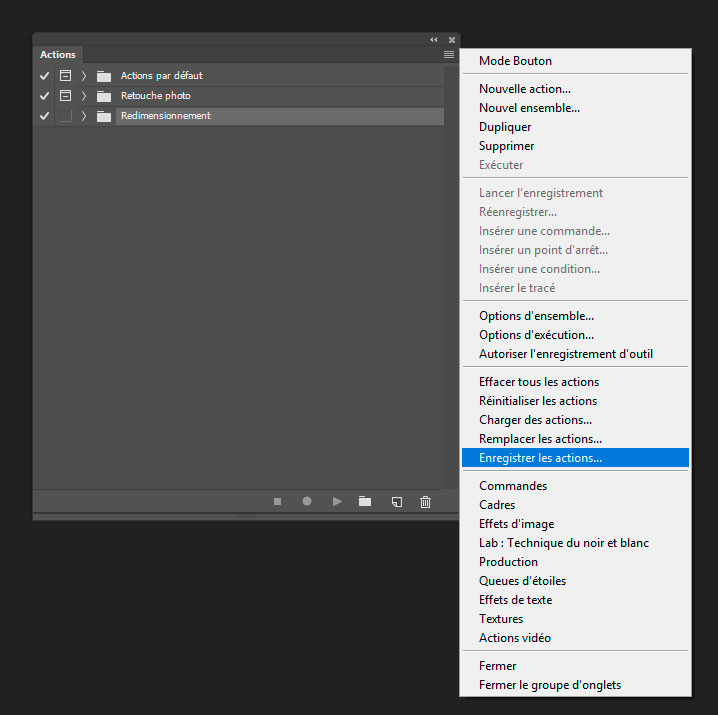Expand the Redimensionnement set chevron
Image resolution: width=718 pixels, height=715 pixels.
pyautogui.click(x=84, y=116)
